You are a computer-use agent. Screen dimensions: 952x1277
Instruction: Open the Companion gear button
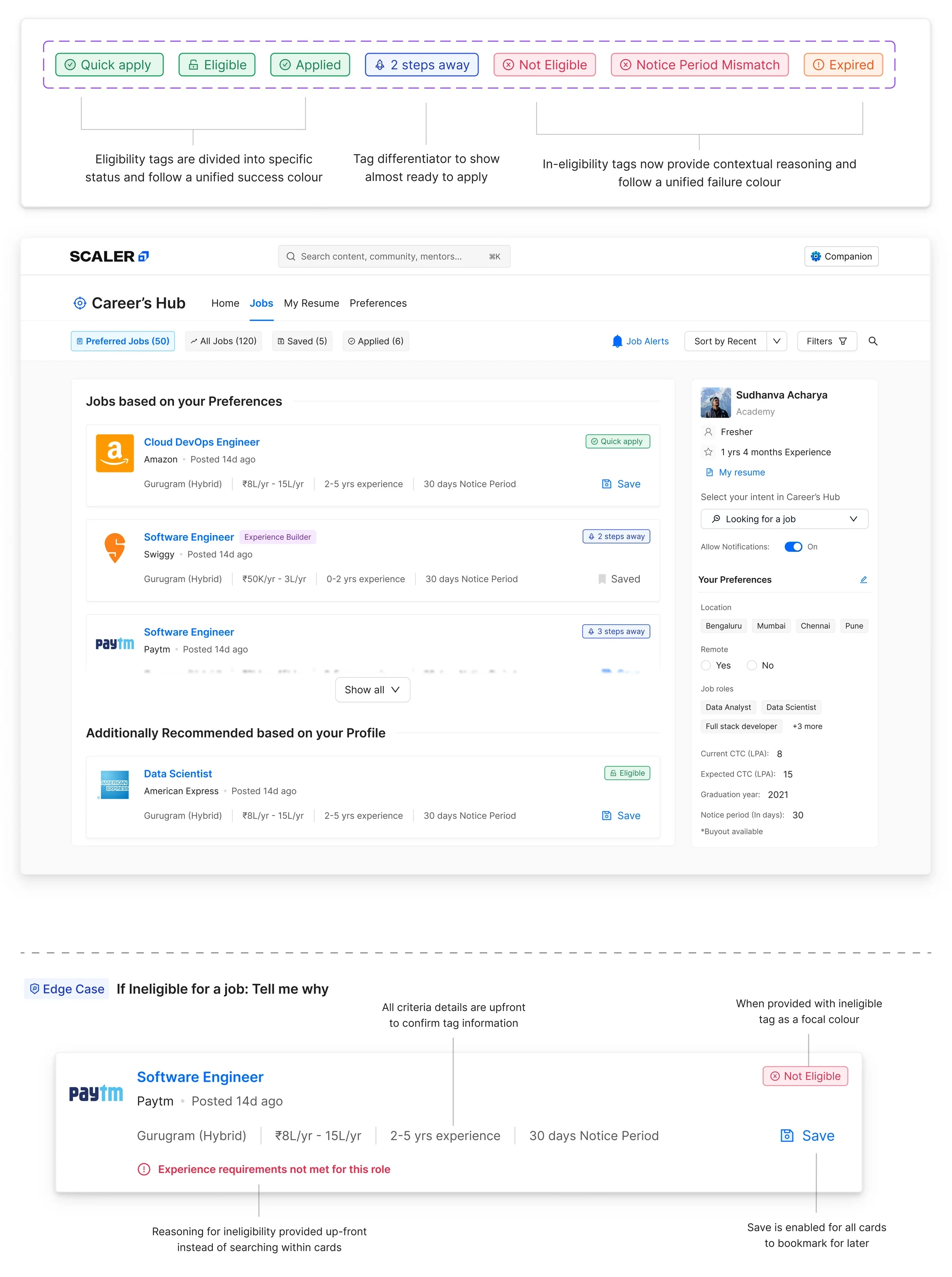point(841,256)
